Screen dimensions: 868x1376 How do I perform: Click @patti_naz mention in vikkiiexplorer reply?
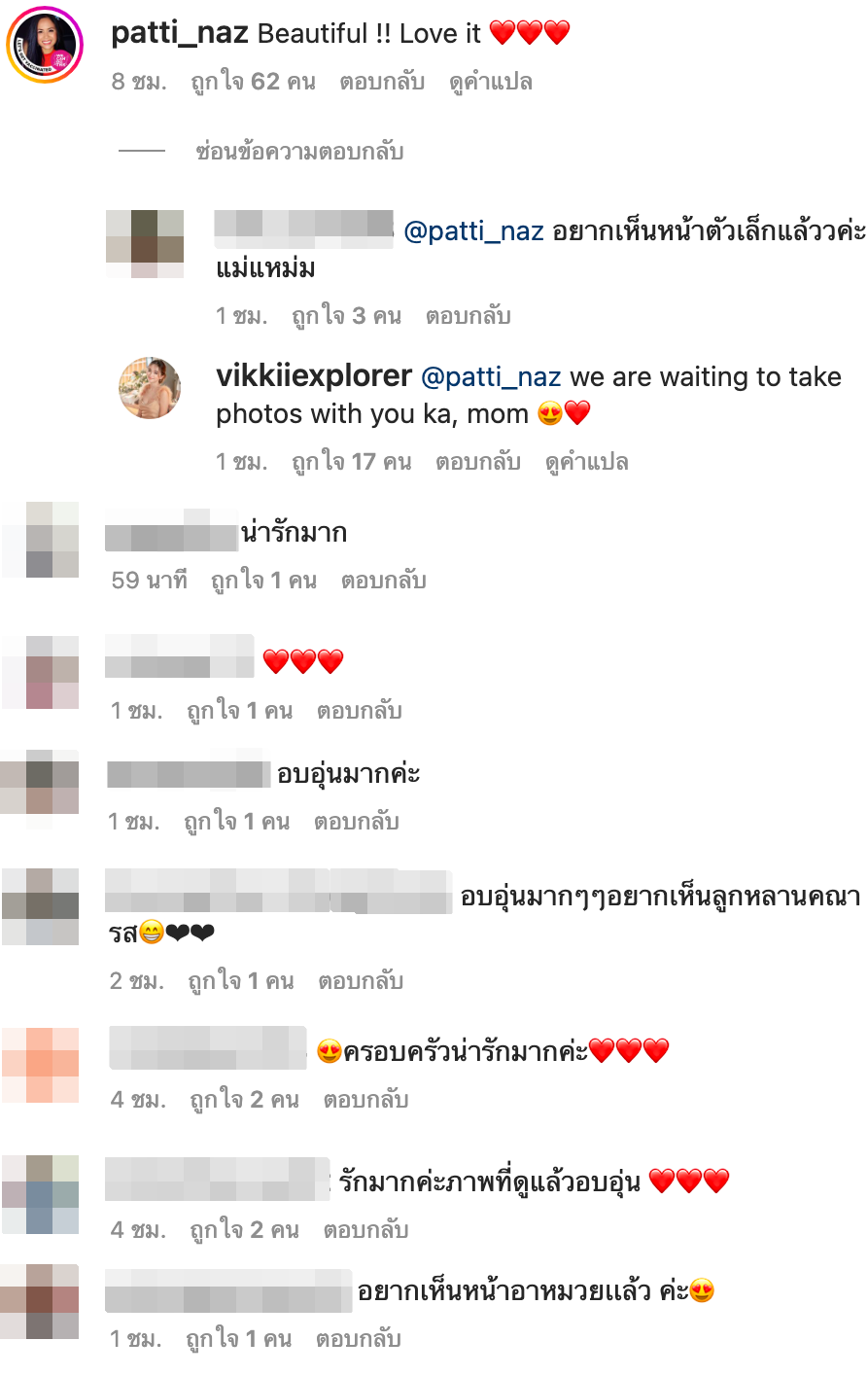tap(491, 377)
